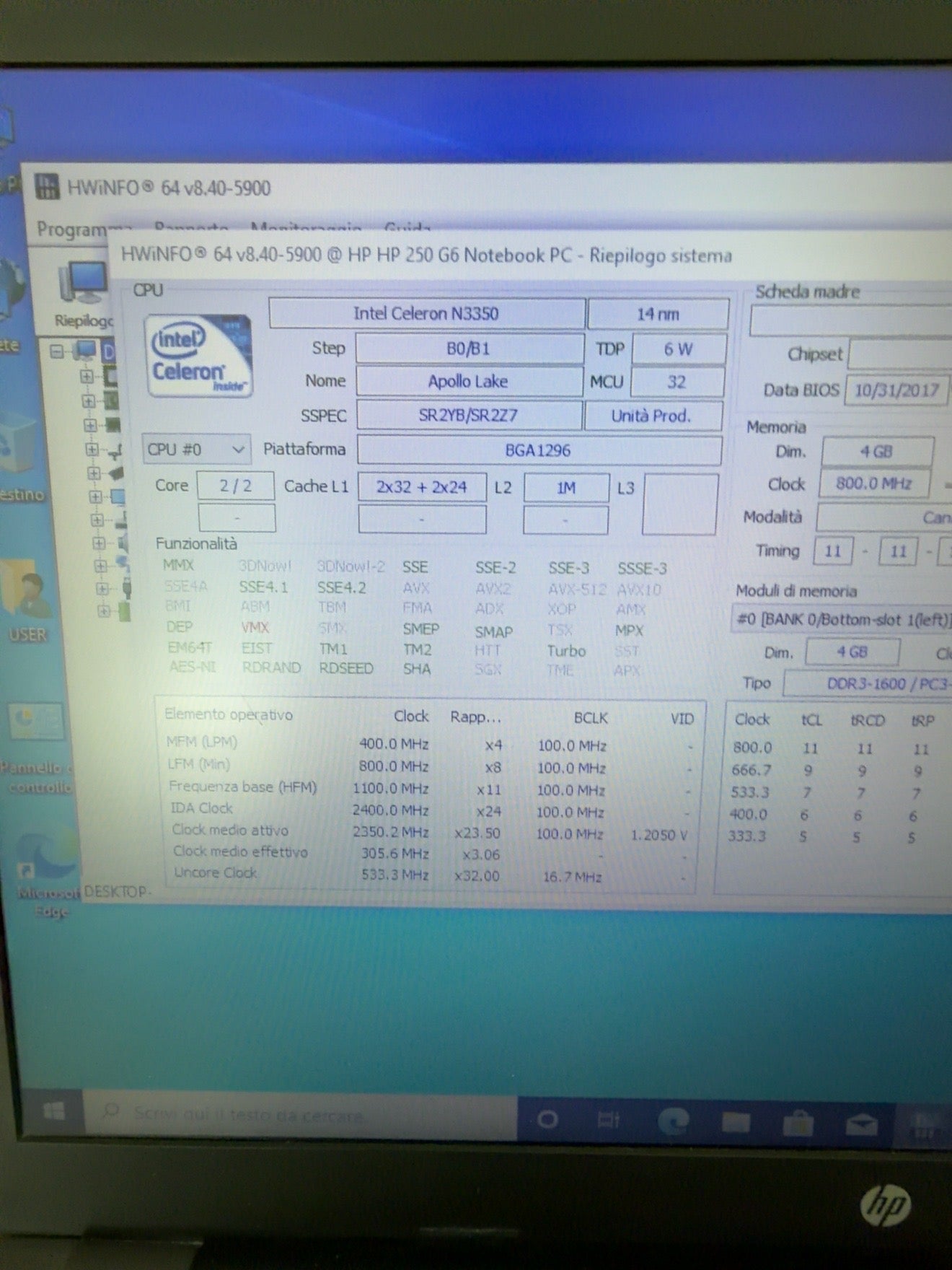Viewport: 952px width, 1270px height.
Task: Click the VMX feature label
Action: (255, 627)
